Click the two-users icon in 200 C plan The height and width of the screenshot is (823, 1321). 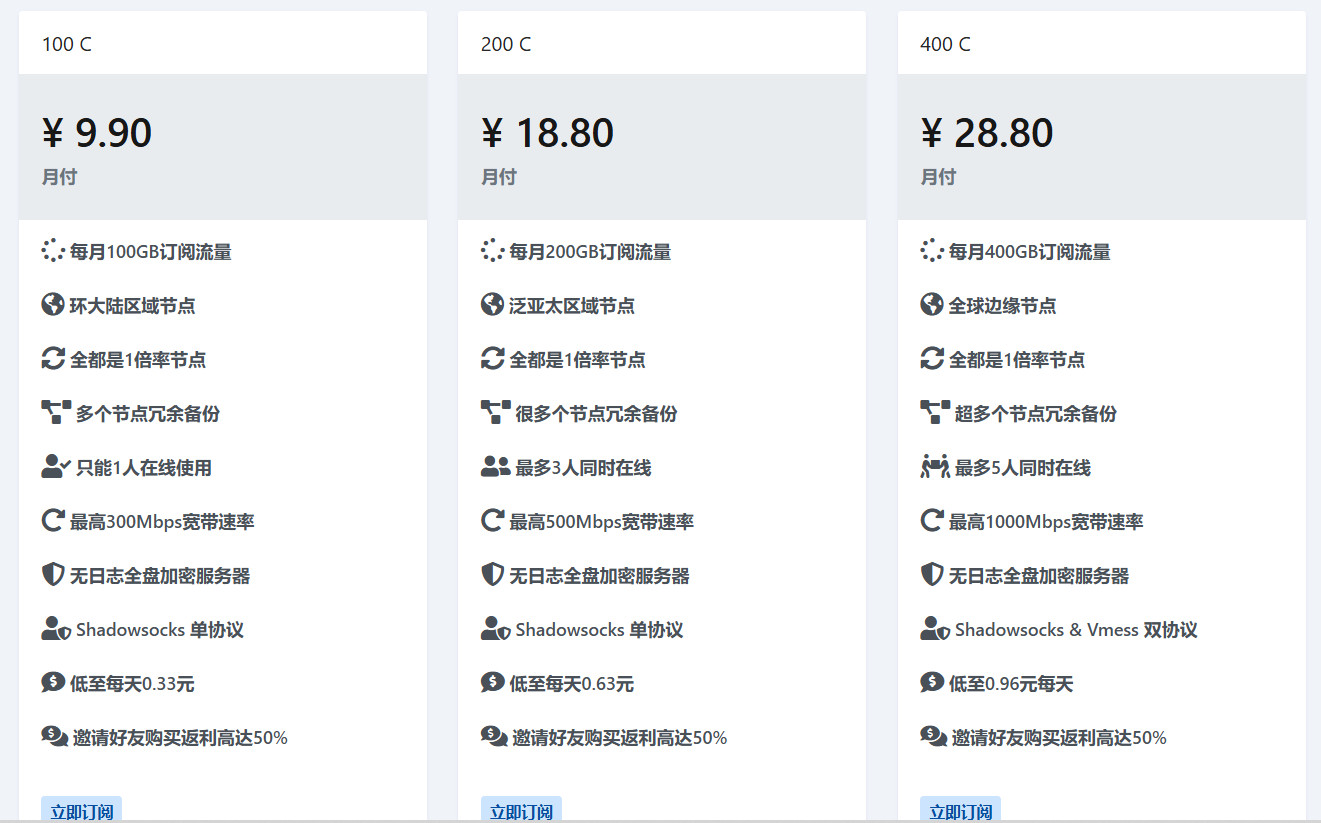coord(495,466)
